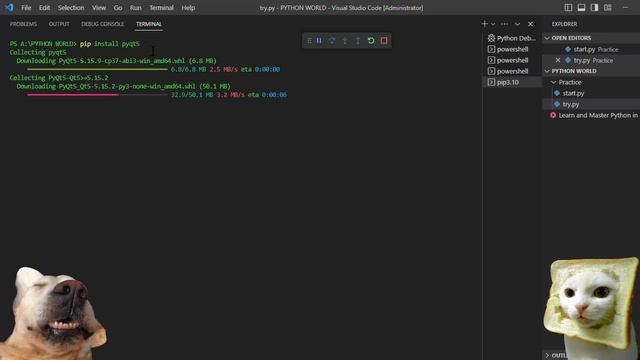Open the Run menu
This screenshot has height=360, width=640.
point(136,8)
